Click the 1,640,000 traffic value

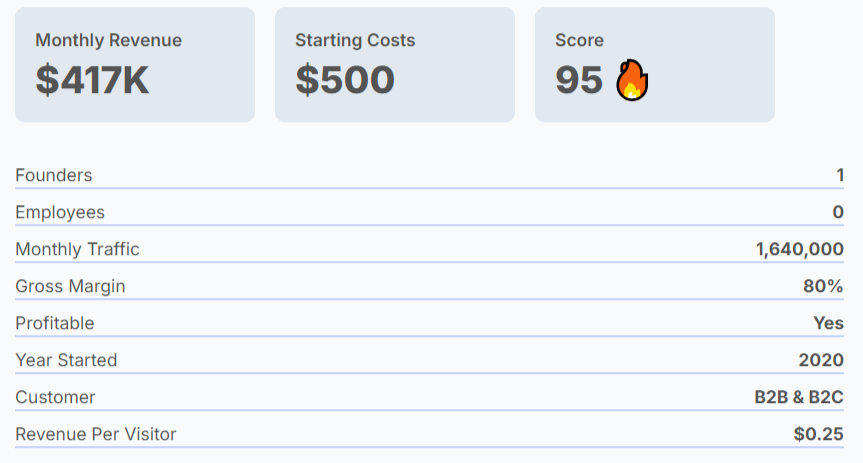[799, 249]
